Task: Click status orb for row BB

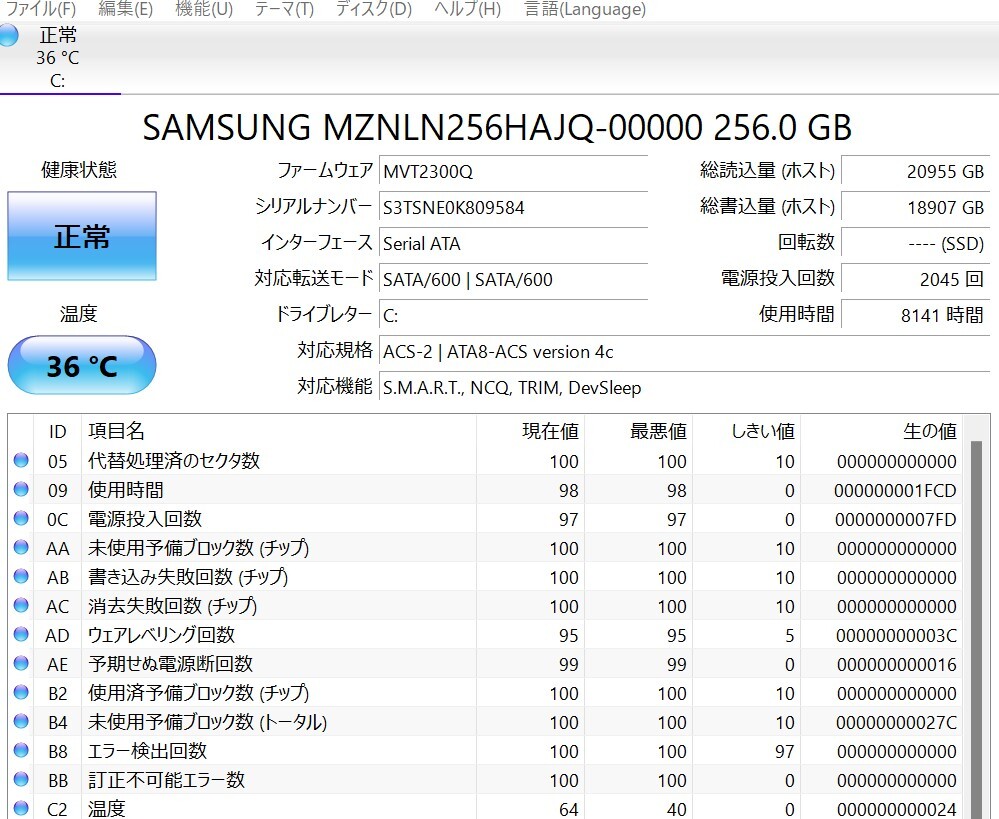Action: (21, 779)
